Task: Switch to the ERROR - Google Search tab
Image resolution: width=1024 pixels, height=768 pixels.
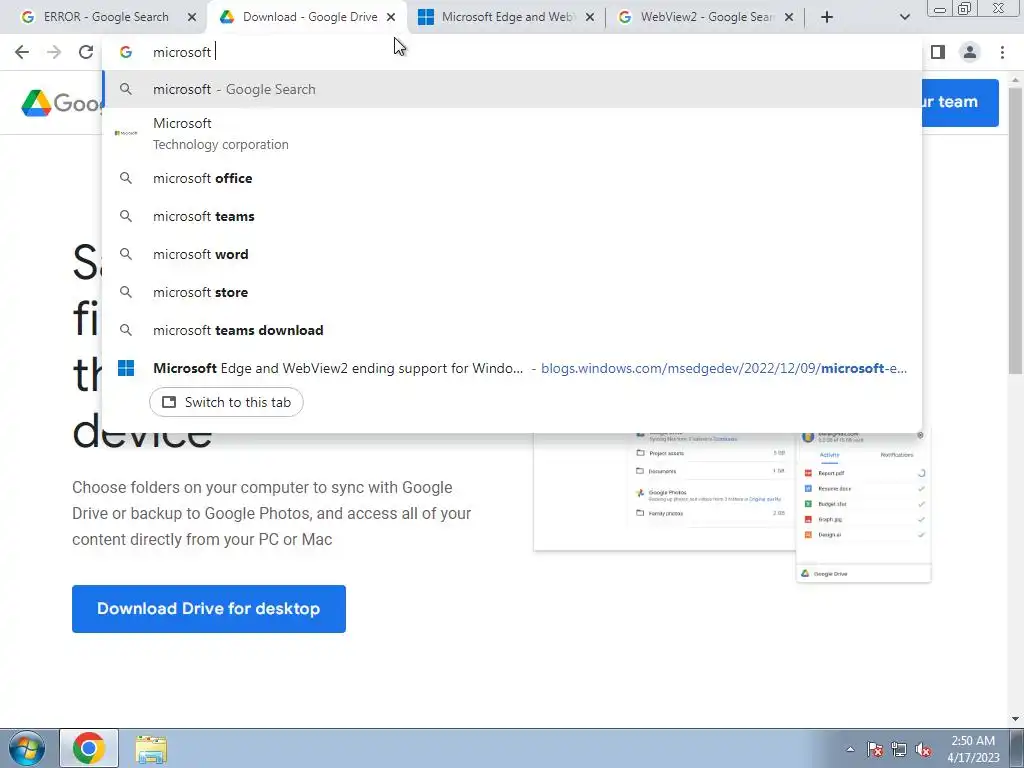Action: 104,17
